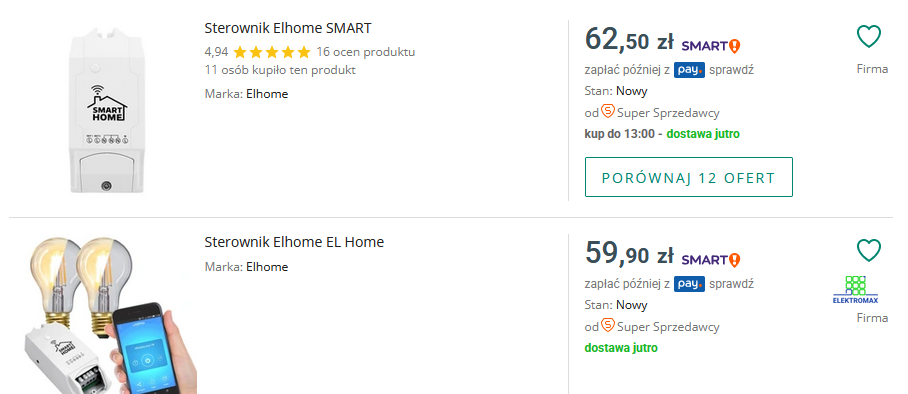Open Sterownik Elhome SMART title link
Viewport: 908px width, 394px height.
pos(288,28)
